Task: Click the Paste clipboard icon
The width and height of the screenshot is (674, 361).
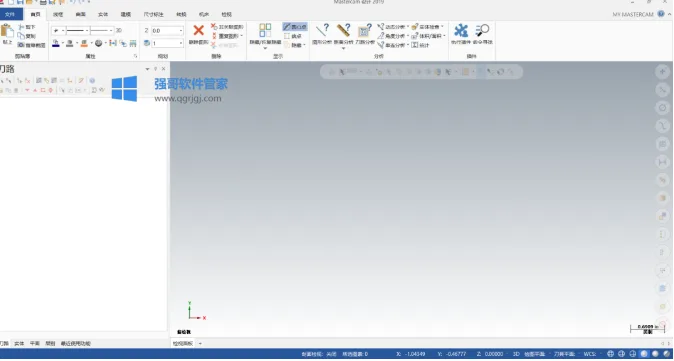Action: tap(7, 31)
